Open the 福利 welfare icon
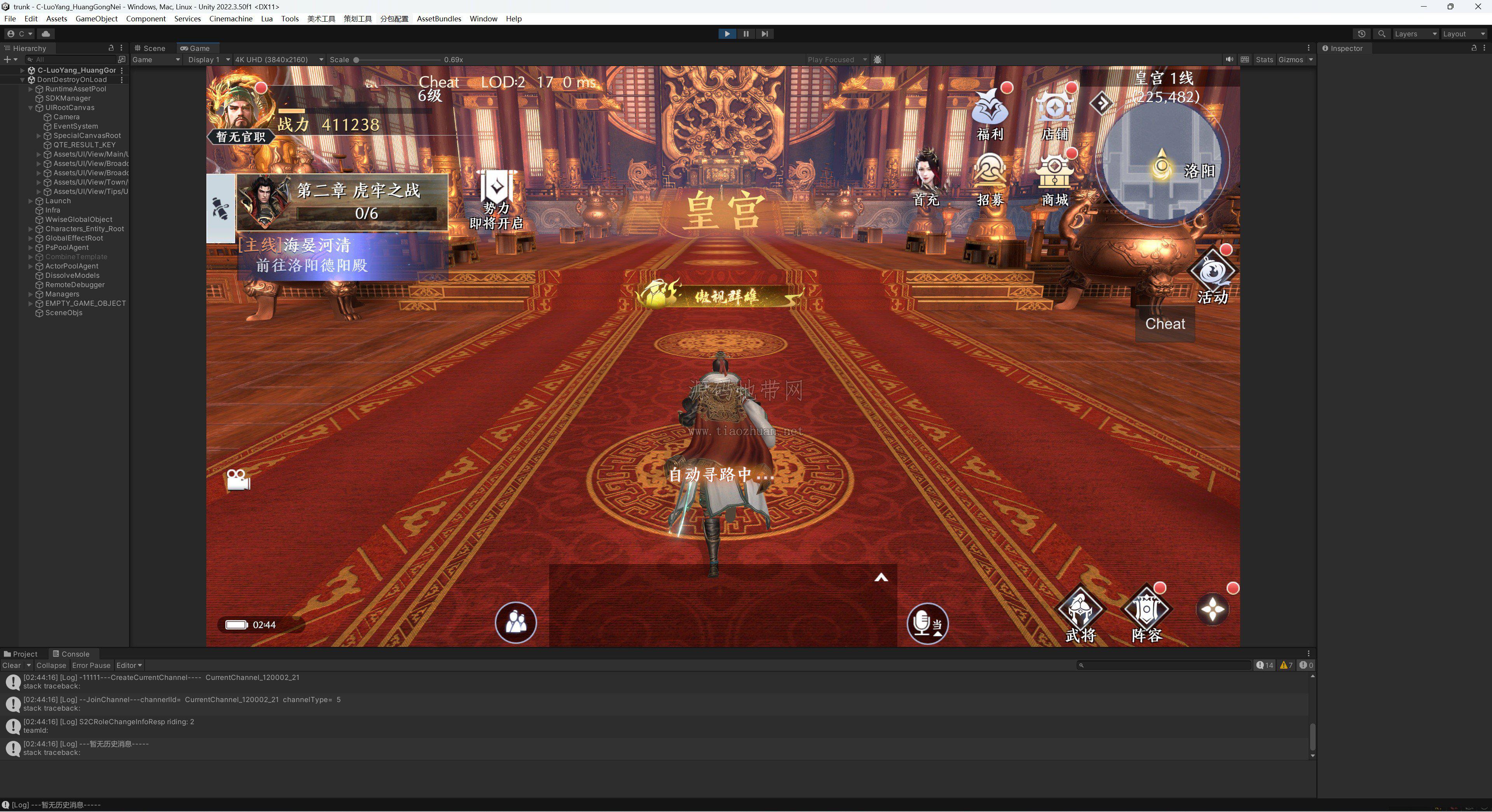 click(x=990, y=114)
